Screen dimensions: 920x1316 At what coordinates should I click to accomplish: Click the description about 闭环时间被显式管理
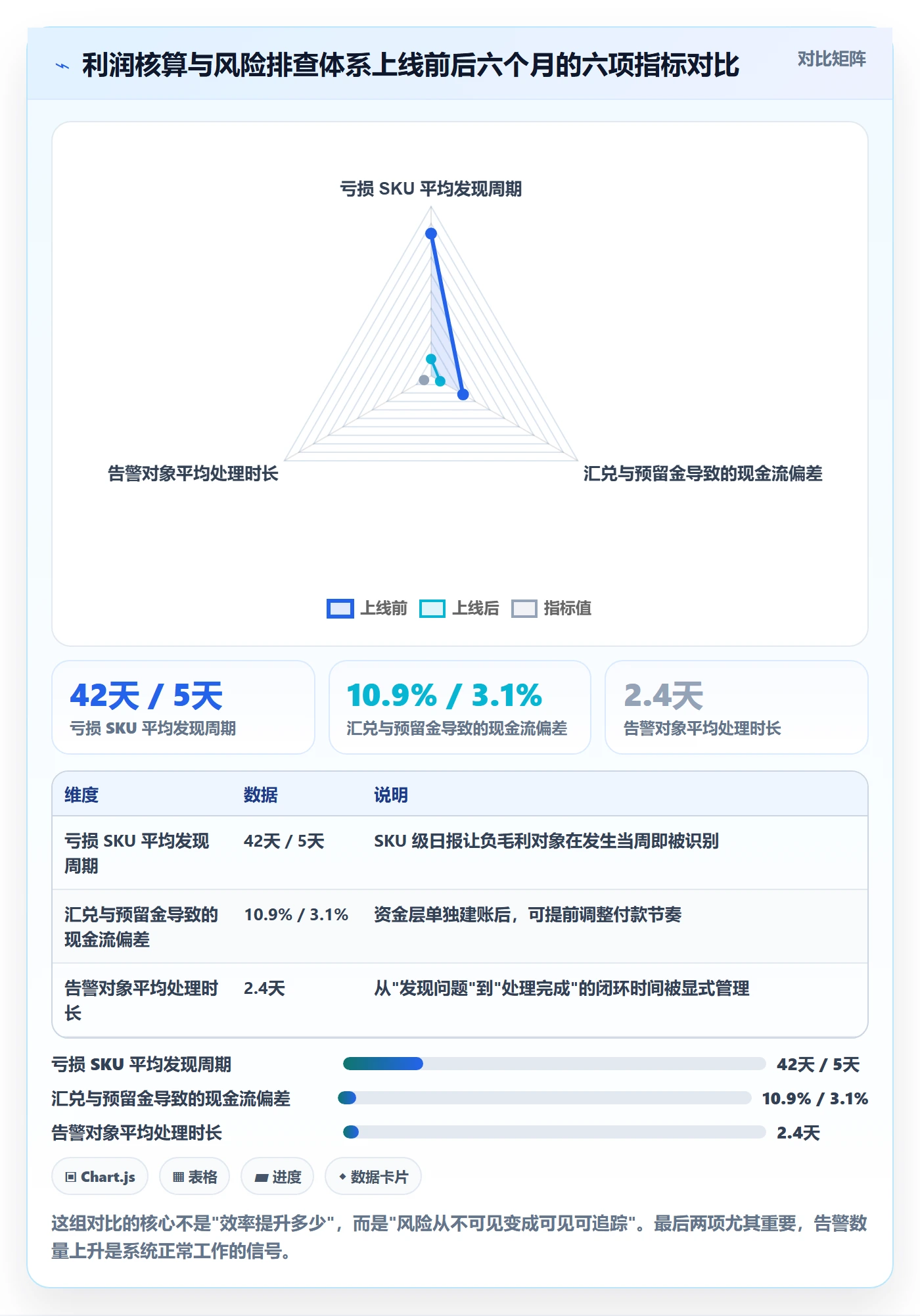(562, 989)
